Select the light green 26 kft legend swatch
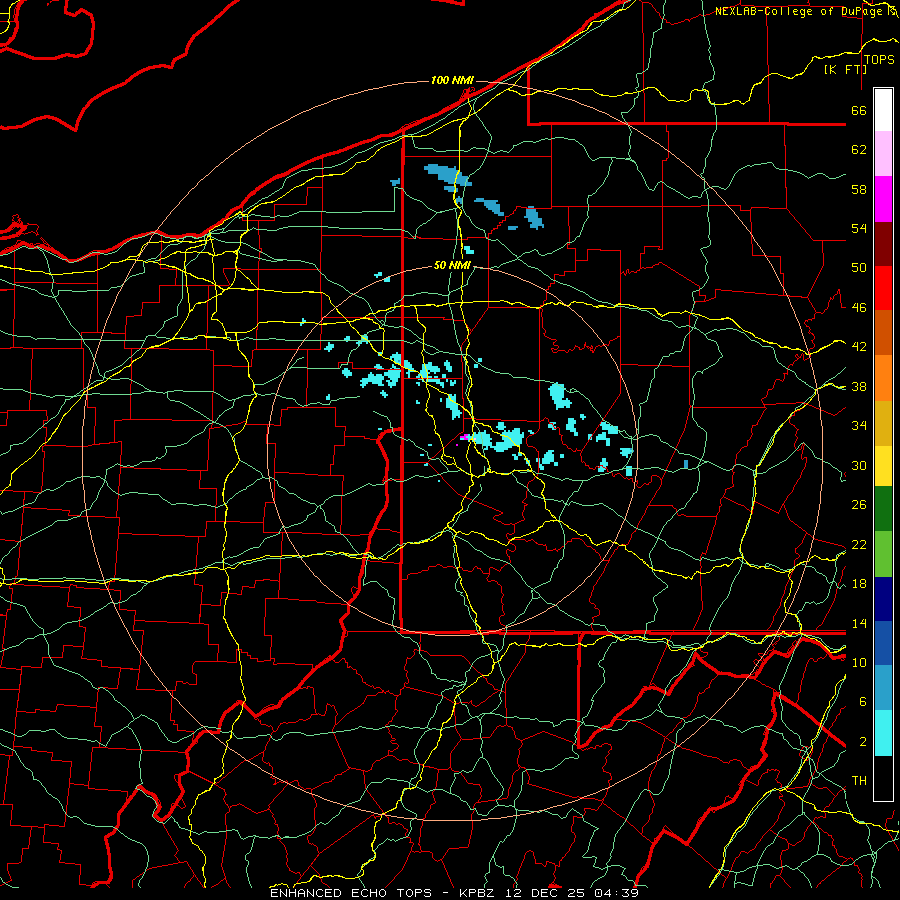This screenshot has height=900, width=900. 883,554
